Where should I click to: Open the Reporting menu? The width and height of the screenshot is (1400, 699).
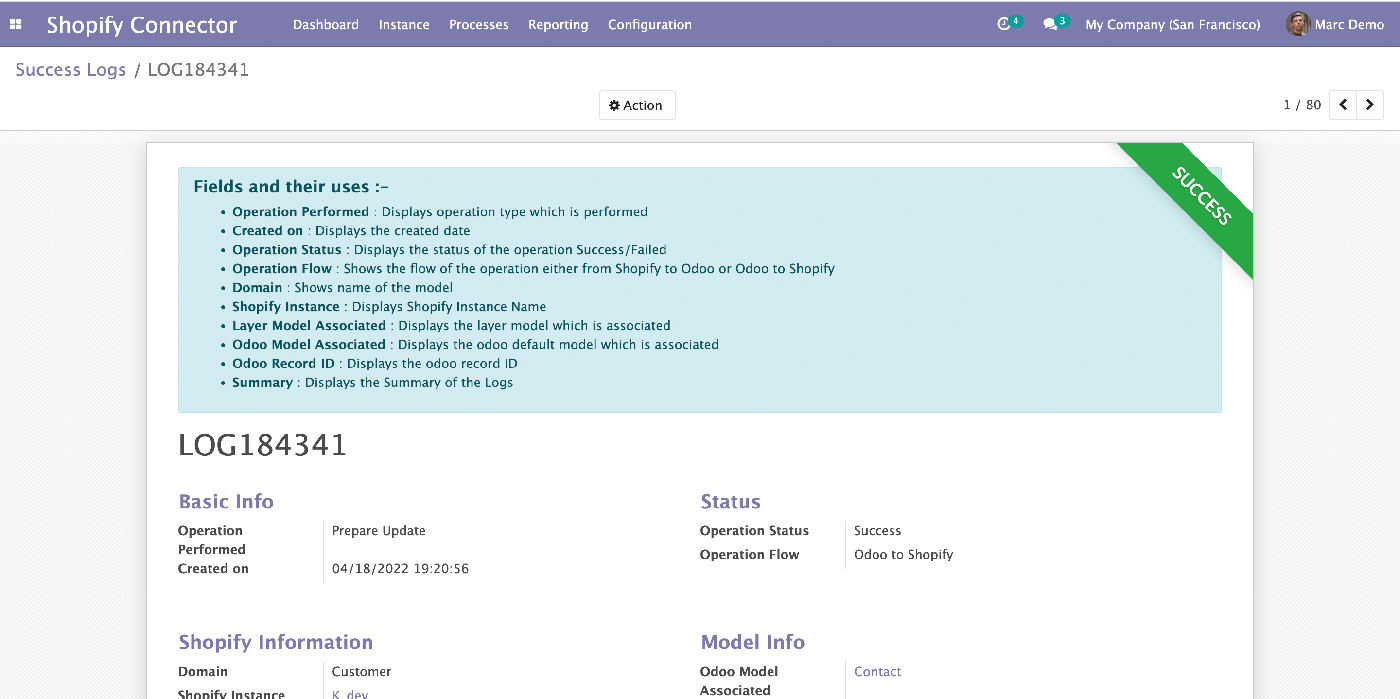point(558,24)
